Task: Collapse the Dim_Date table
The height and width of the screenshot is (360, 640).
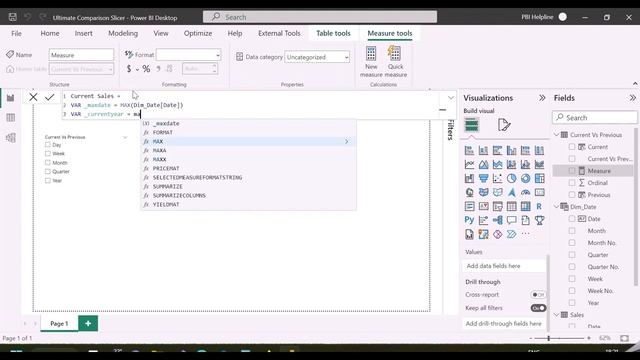Action: coord(556,207)
